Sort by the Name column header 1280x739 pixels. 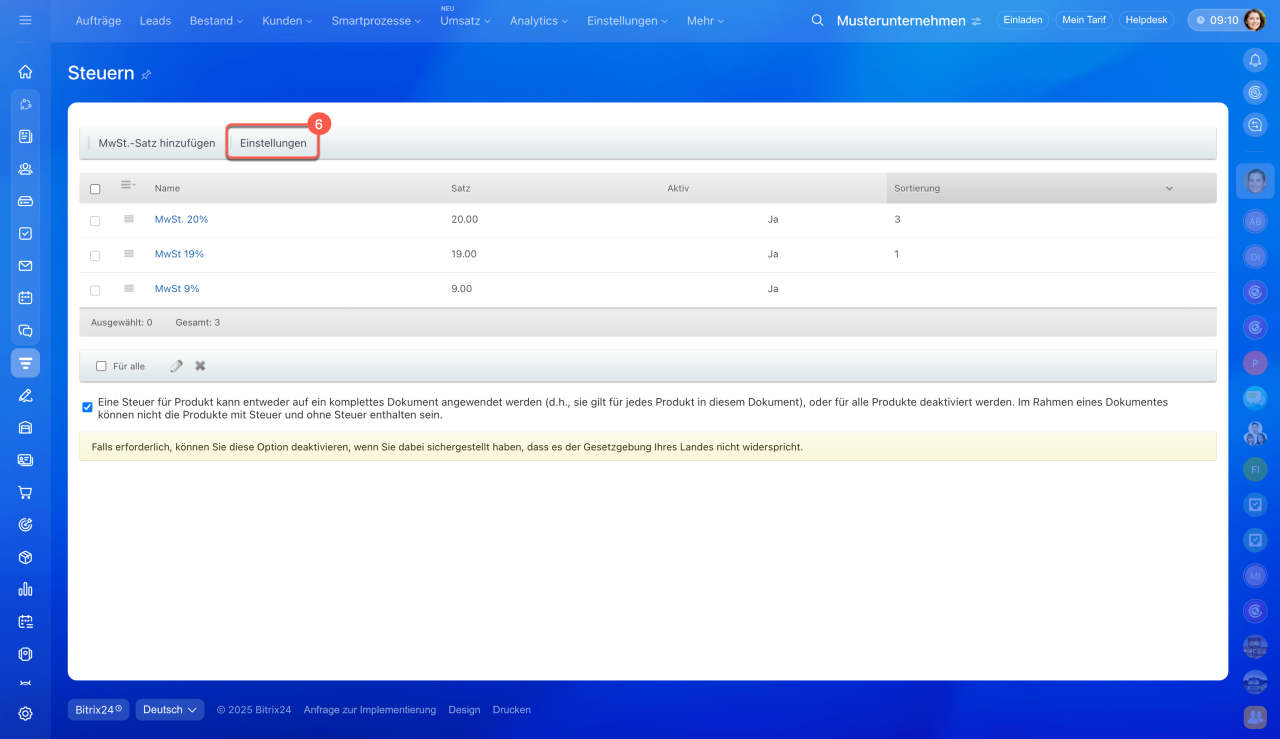pyautogui.click(x=167, y=188)
